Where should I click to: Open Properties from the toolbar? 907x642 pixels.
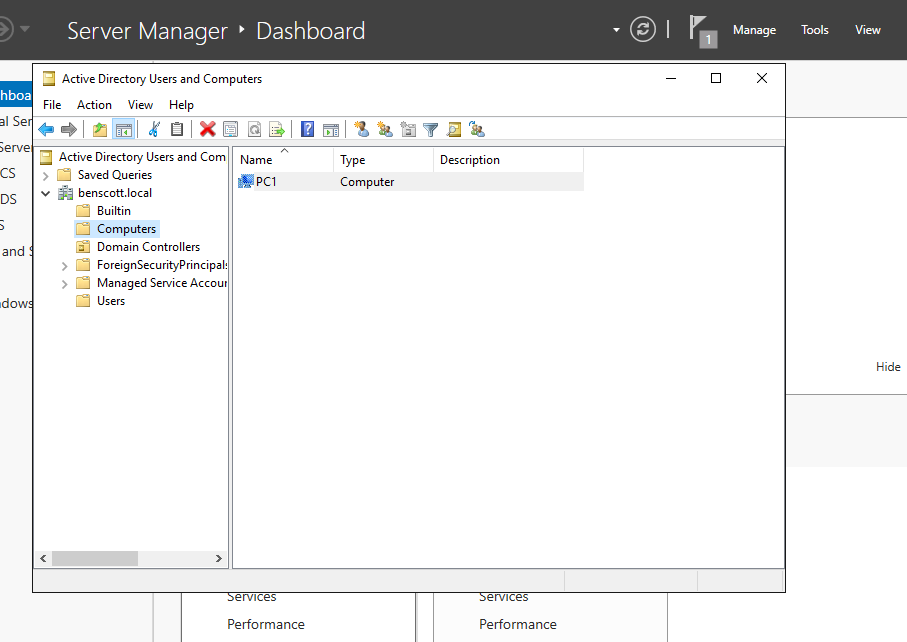click(231, 130)
